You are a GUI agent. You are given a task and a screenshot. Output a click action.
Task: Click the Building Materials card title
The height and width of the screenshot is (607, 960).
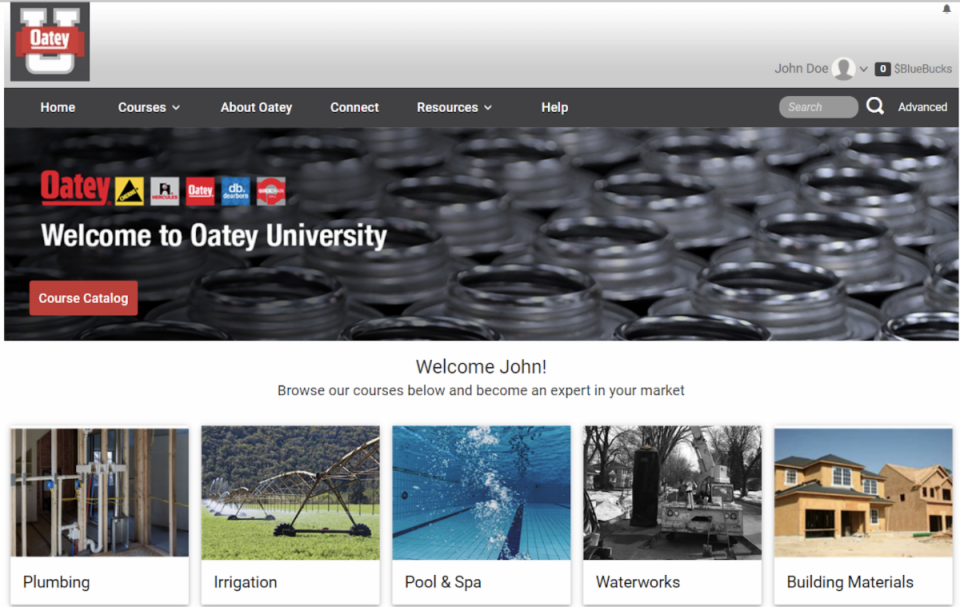[x=850, y=582]
